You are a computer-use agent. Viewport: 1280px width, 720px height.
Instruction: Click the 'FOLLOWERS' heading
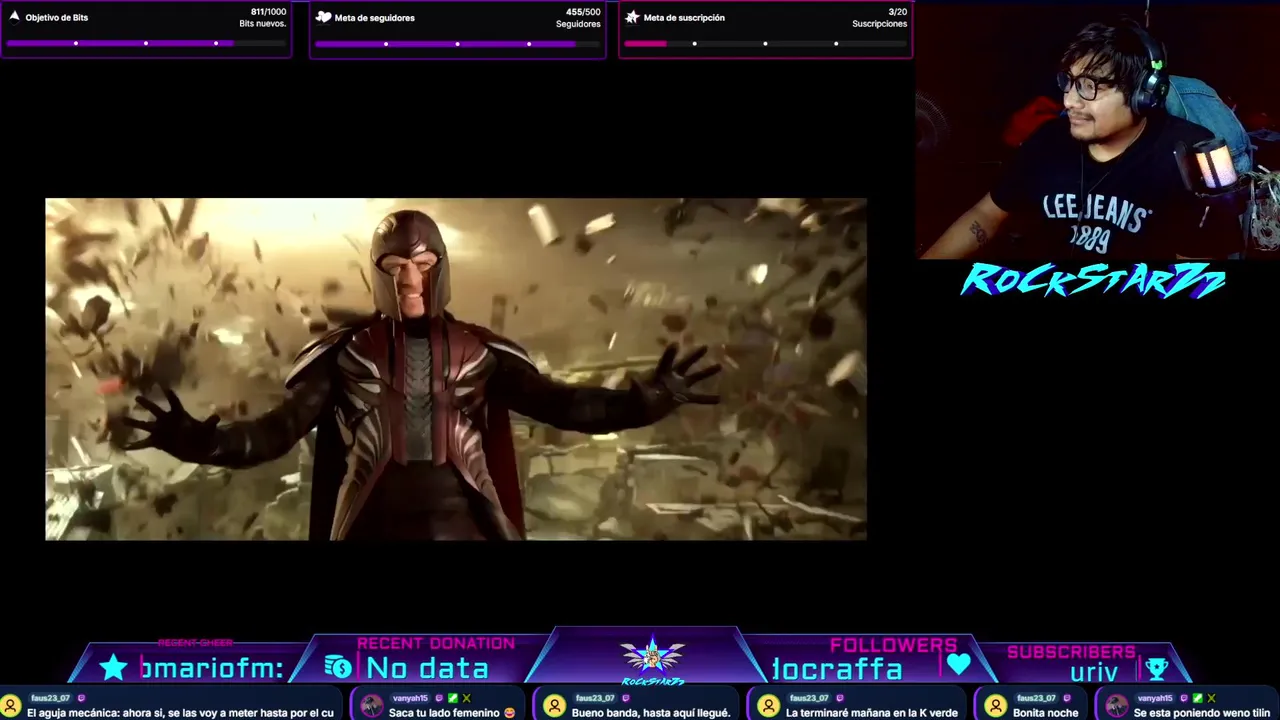[x=893, y=645]
